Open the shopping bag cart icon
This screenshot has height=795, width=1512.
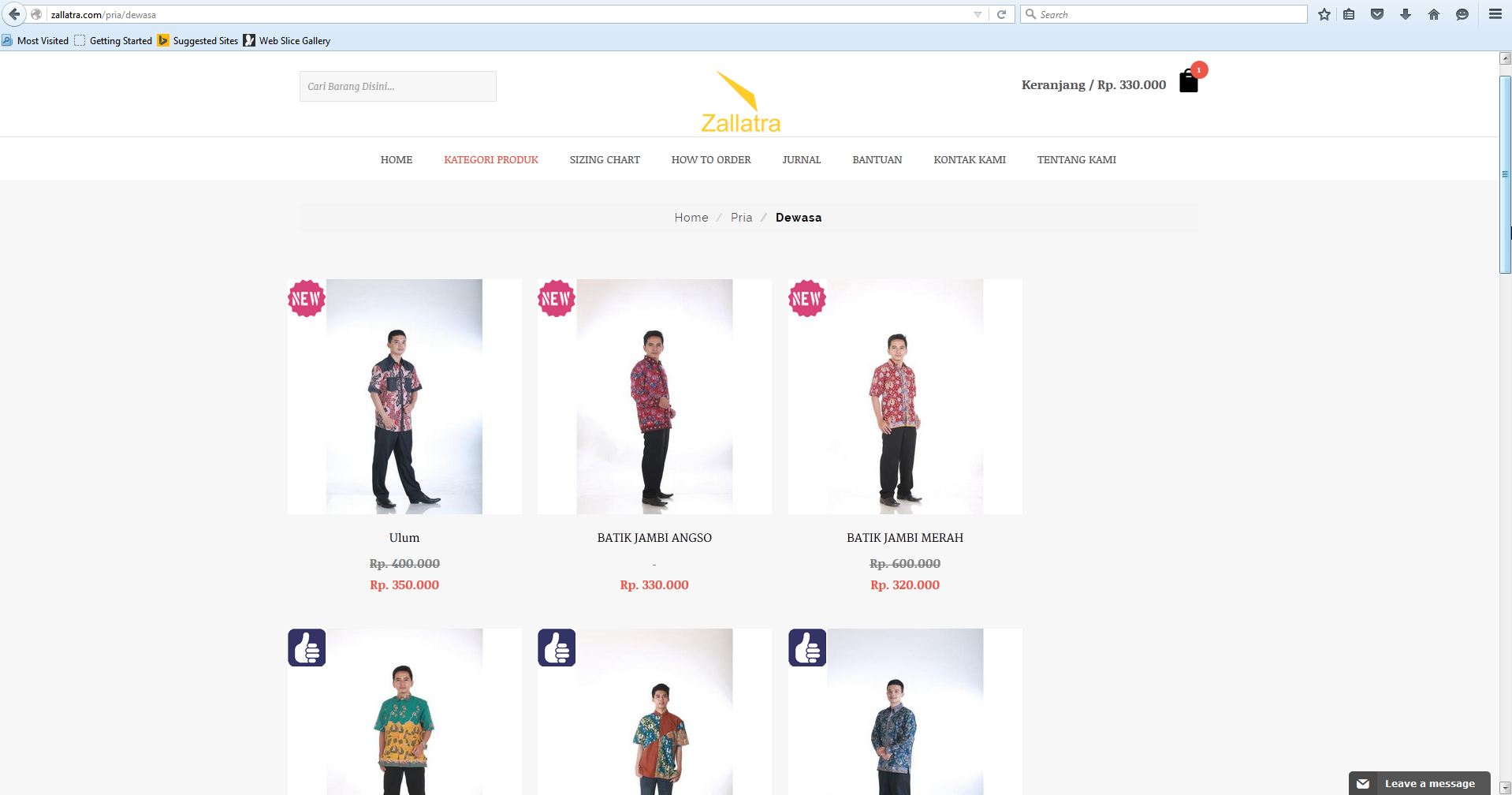(x=1189, y=81)
